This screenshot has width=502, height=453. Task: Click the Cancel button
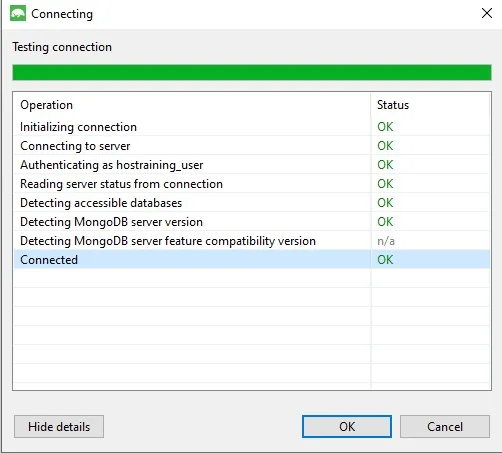445,426
